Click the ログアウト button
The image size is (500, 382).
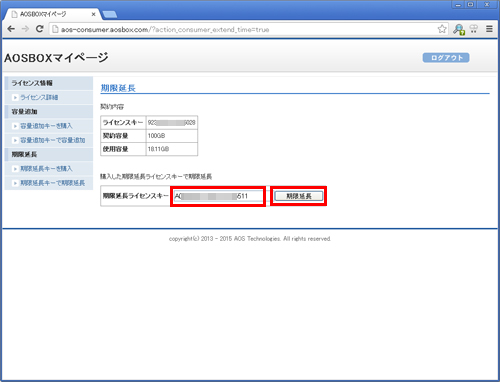point(446,58)
